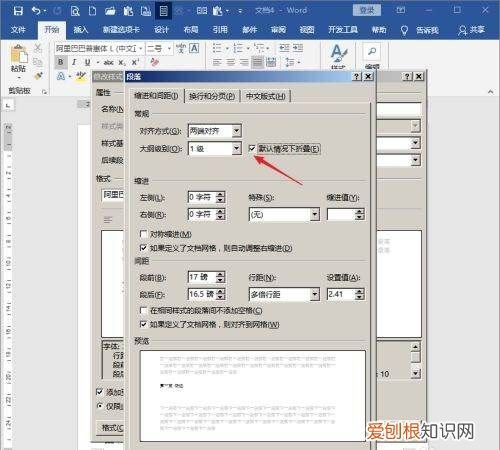The image size is (500, 450).
Task: Apply strikethrough abc formatting
Action: coord(108,62)
